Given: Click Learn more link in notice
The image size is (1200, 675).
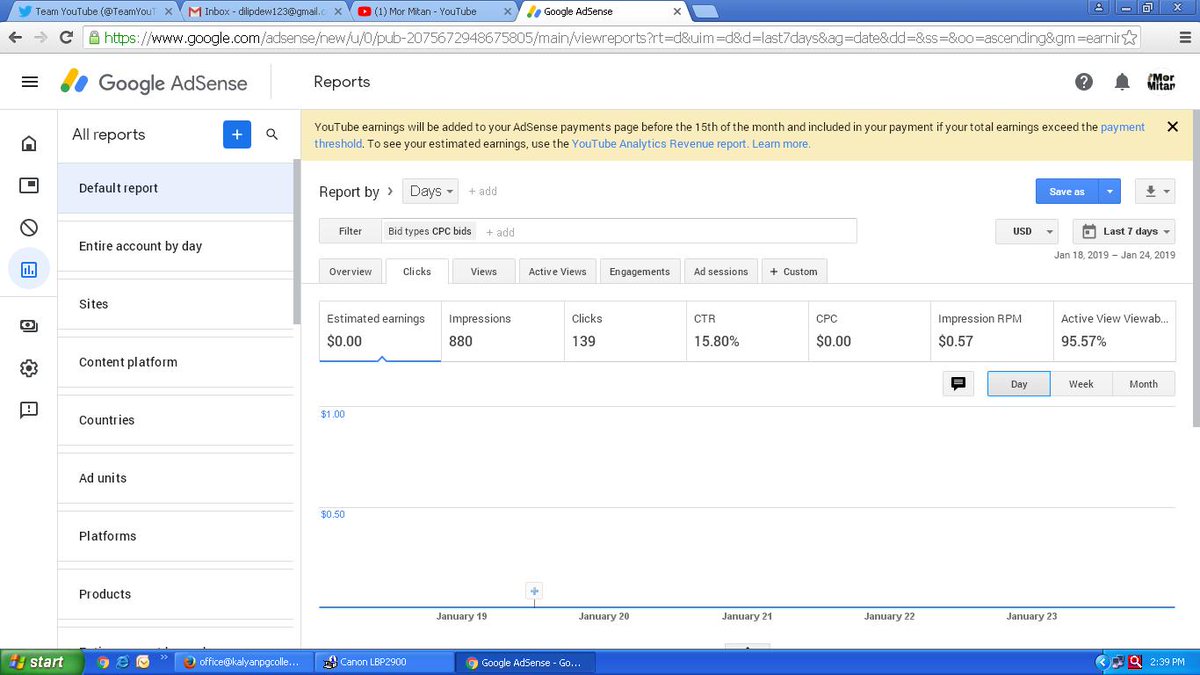Looking at the screenshot, I should [781, 144].
